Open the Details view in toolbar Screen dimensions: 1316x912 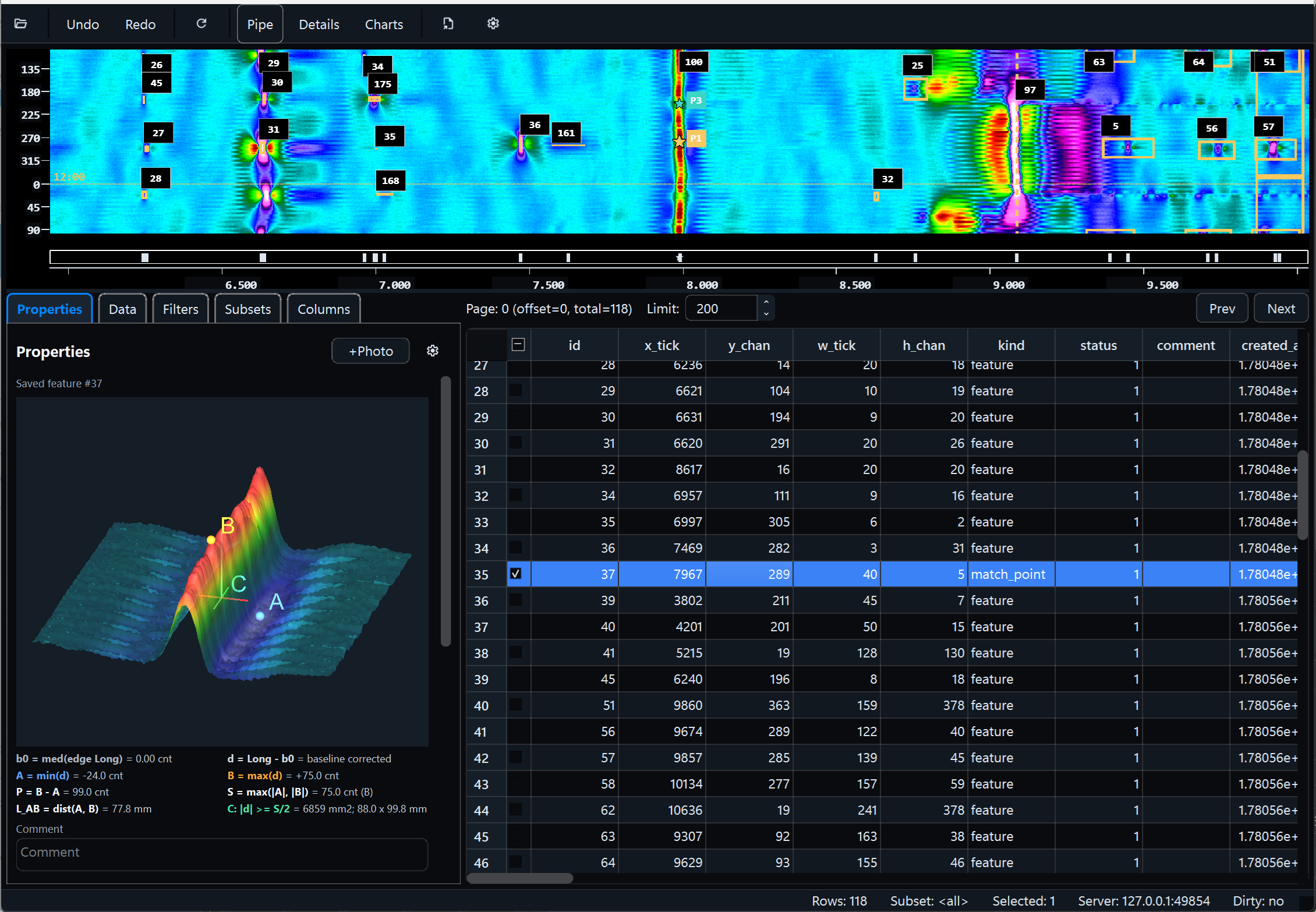(319, 24)
